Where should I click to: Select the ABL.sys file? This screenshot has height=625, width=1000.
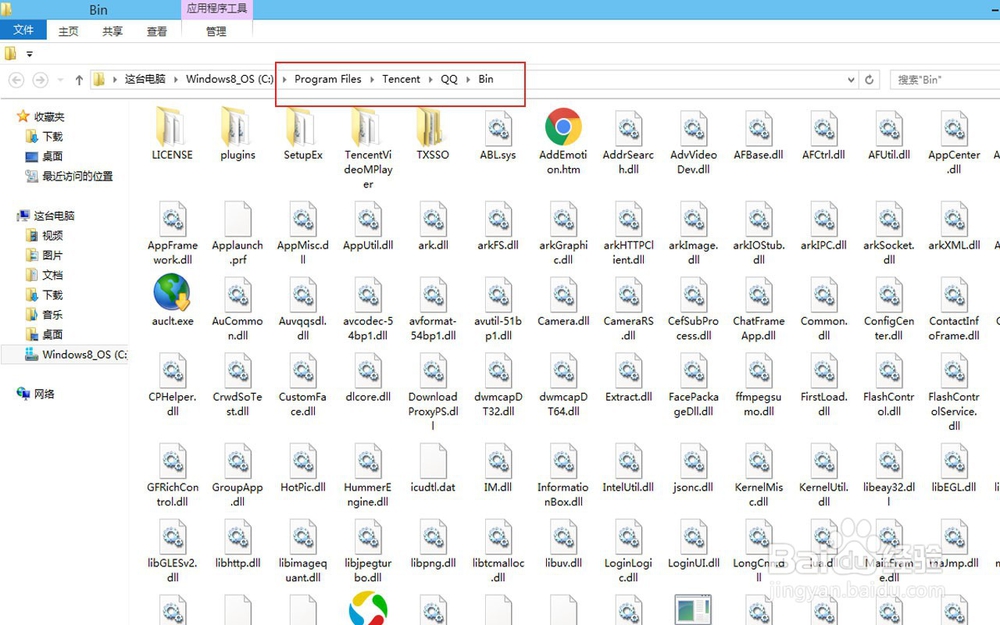(498, 133)
